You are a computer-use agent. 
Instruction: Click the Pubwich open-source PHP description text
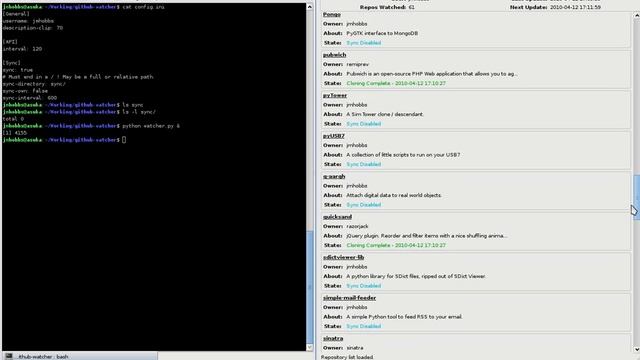pyautogui.click(x=432, y=73)
